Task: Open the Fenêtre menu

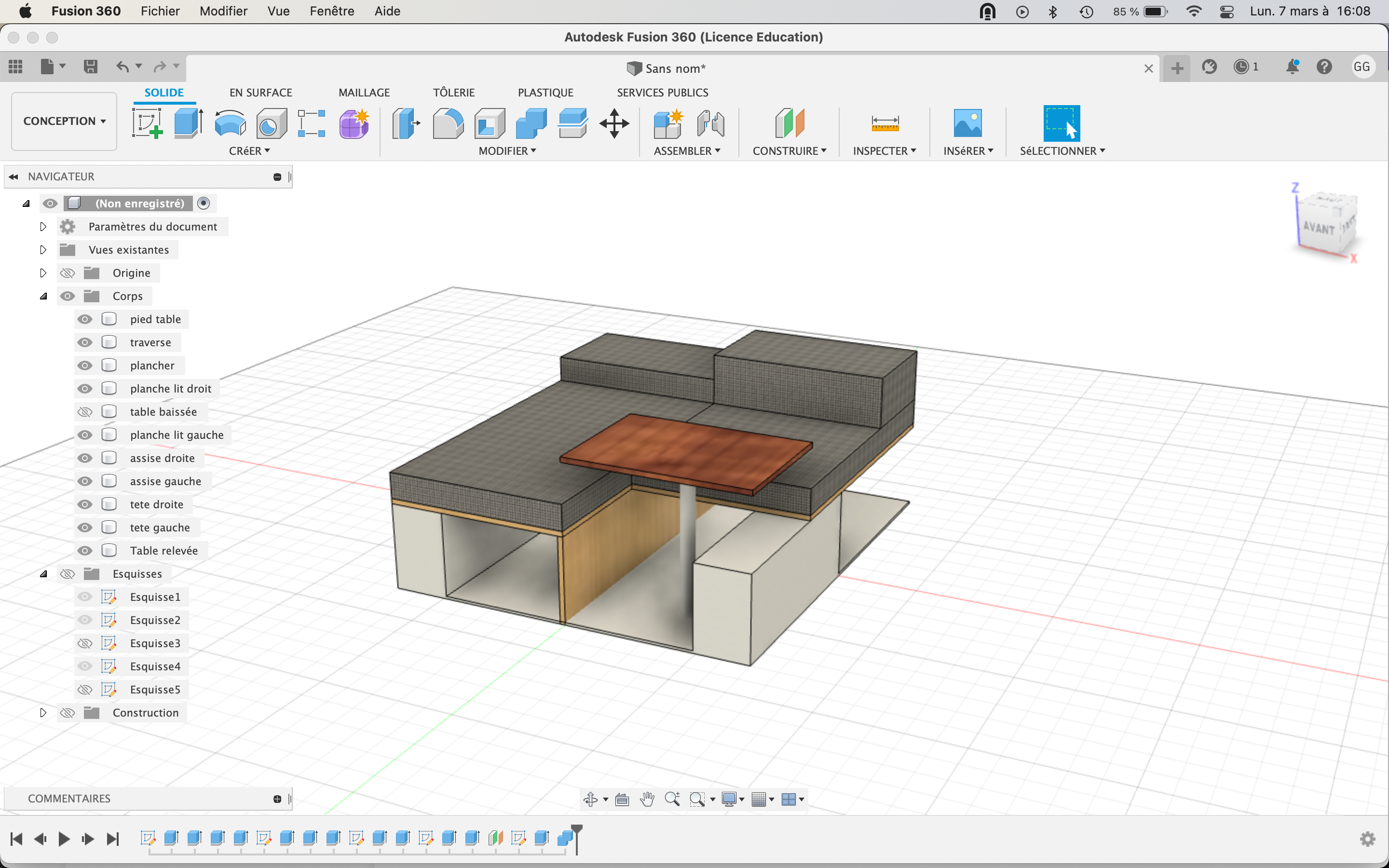Action: 332,11
